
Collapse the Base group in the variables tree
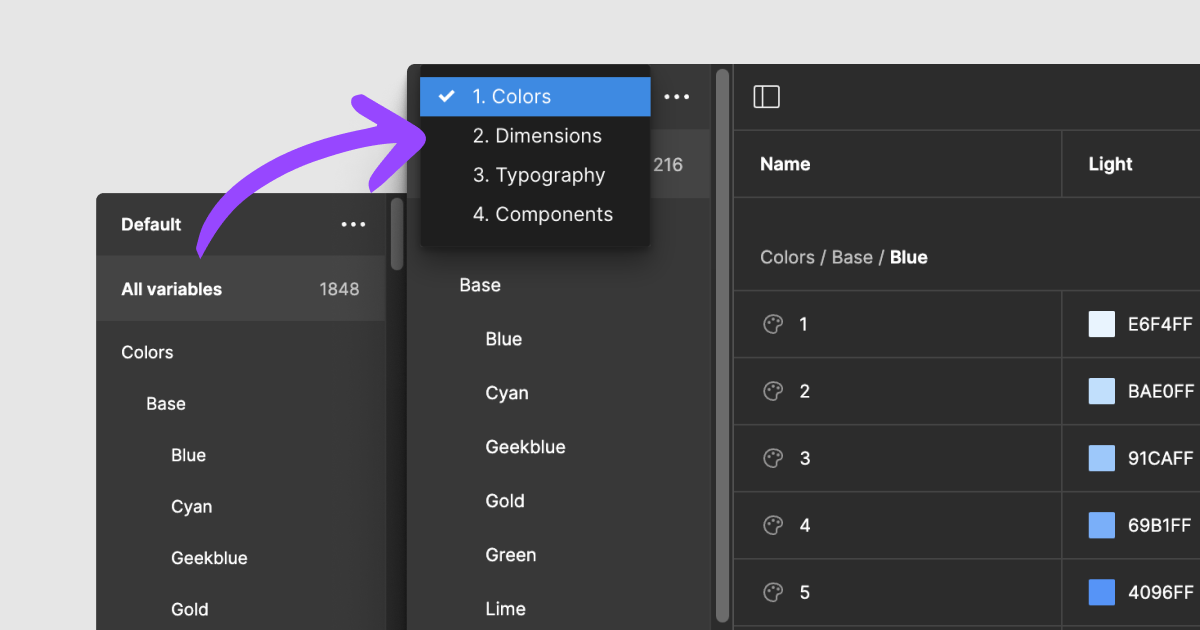click(x=480, y=285)
